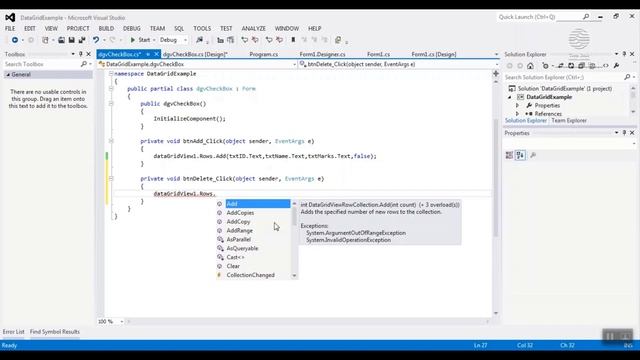
Task: Open the TOOLS menu
Action: 202,29
